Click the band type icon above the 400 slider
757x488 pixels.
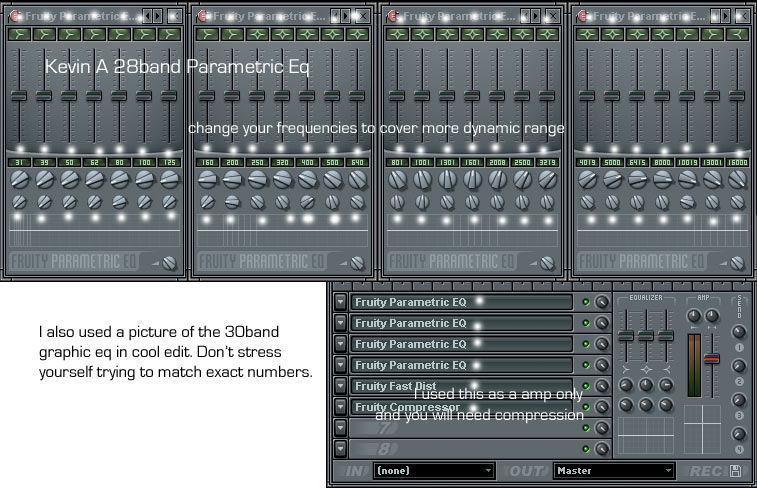tap(307, 34)
